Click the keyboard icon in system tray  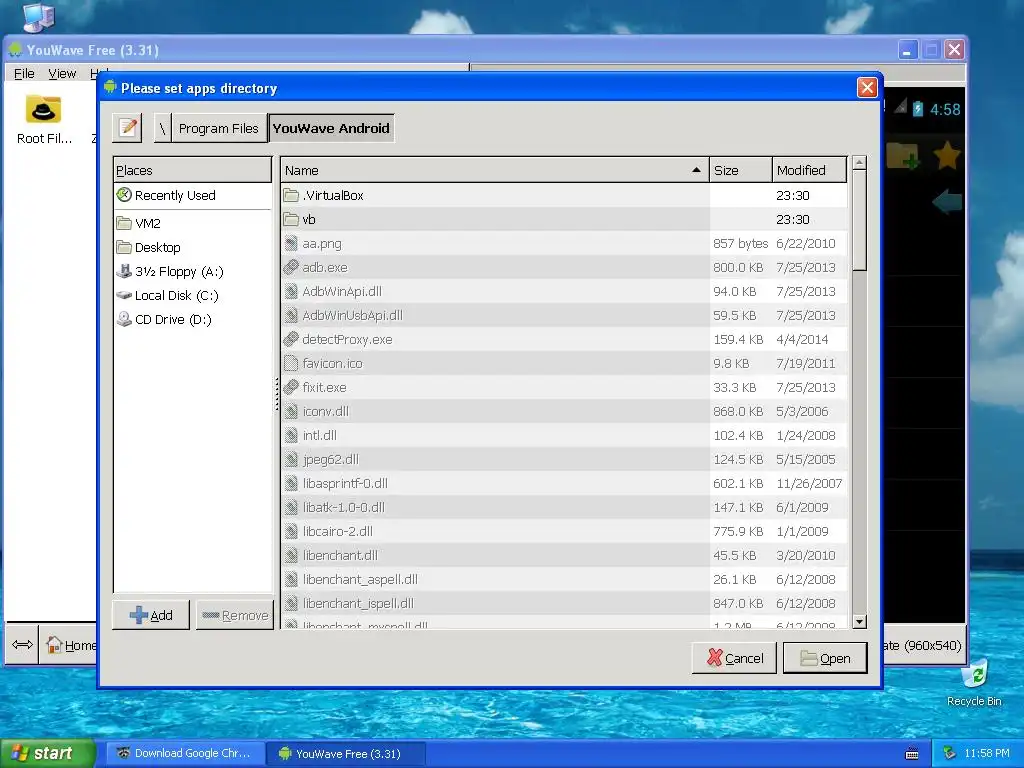[912, 754]
